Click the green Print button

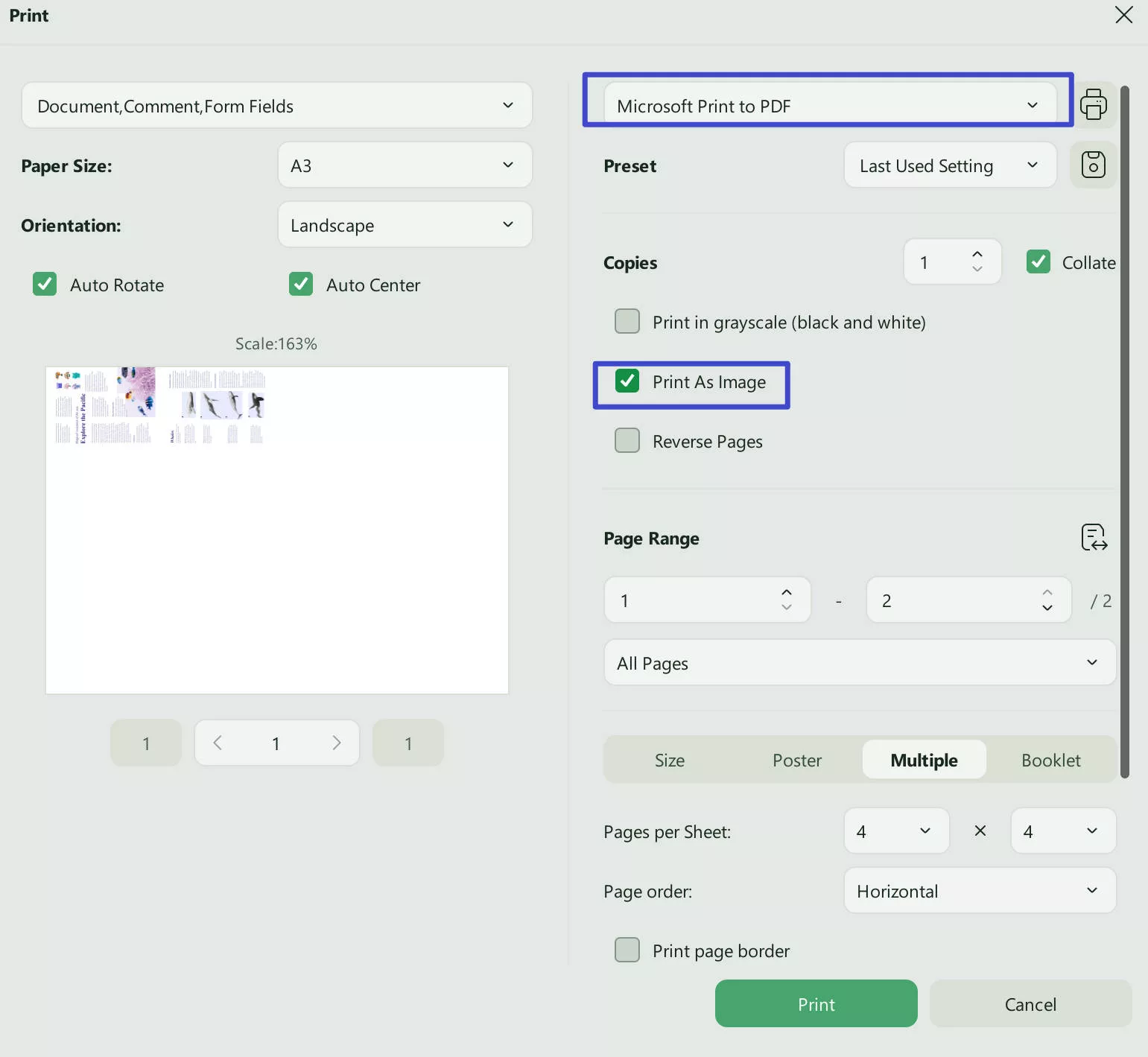click(x=816, y=1003)
